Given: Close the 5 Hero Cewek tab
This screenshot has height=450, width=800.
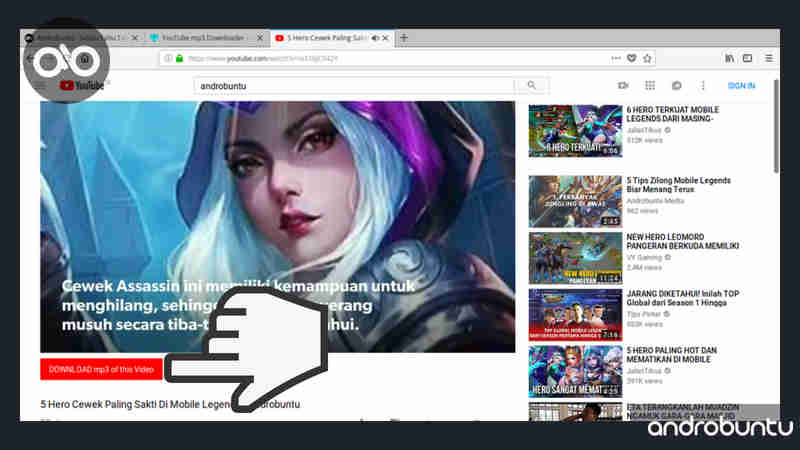Looking at the screenshot, I should tap(386, 38).
